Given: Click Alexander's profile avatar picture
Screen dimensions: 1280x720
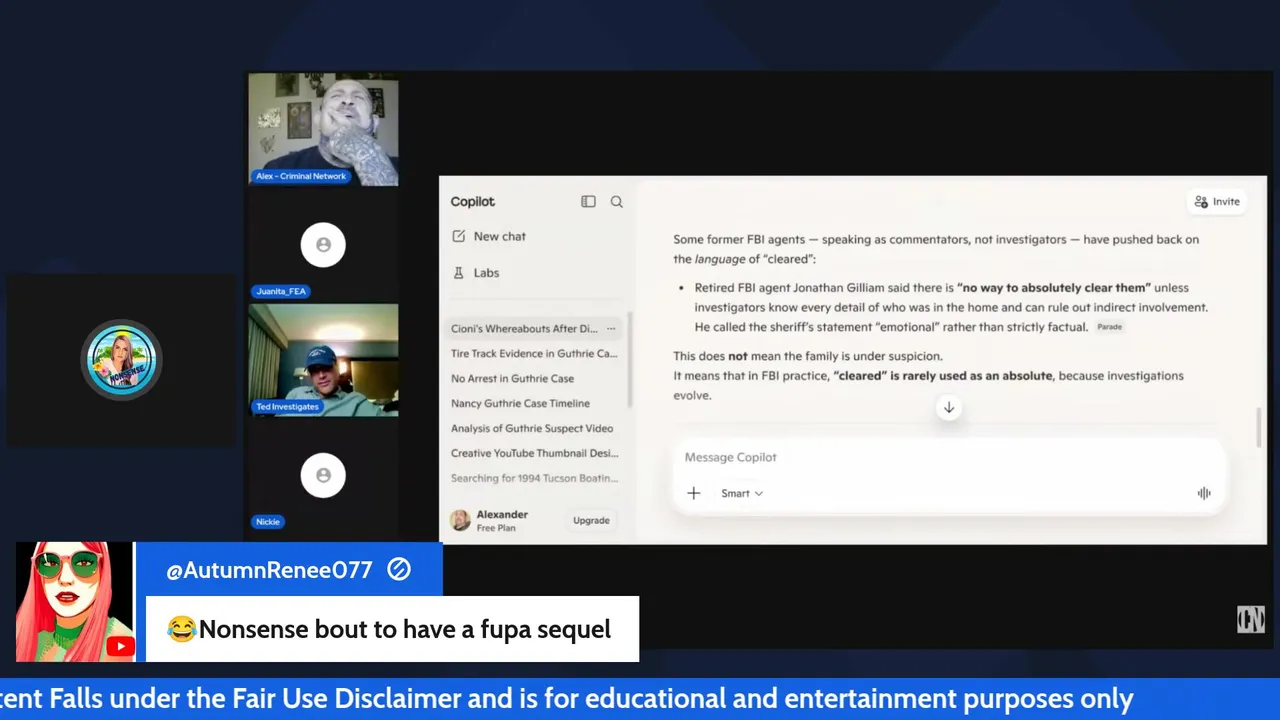Looking at the screenshot, I should click(460, 520).
